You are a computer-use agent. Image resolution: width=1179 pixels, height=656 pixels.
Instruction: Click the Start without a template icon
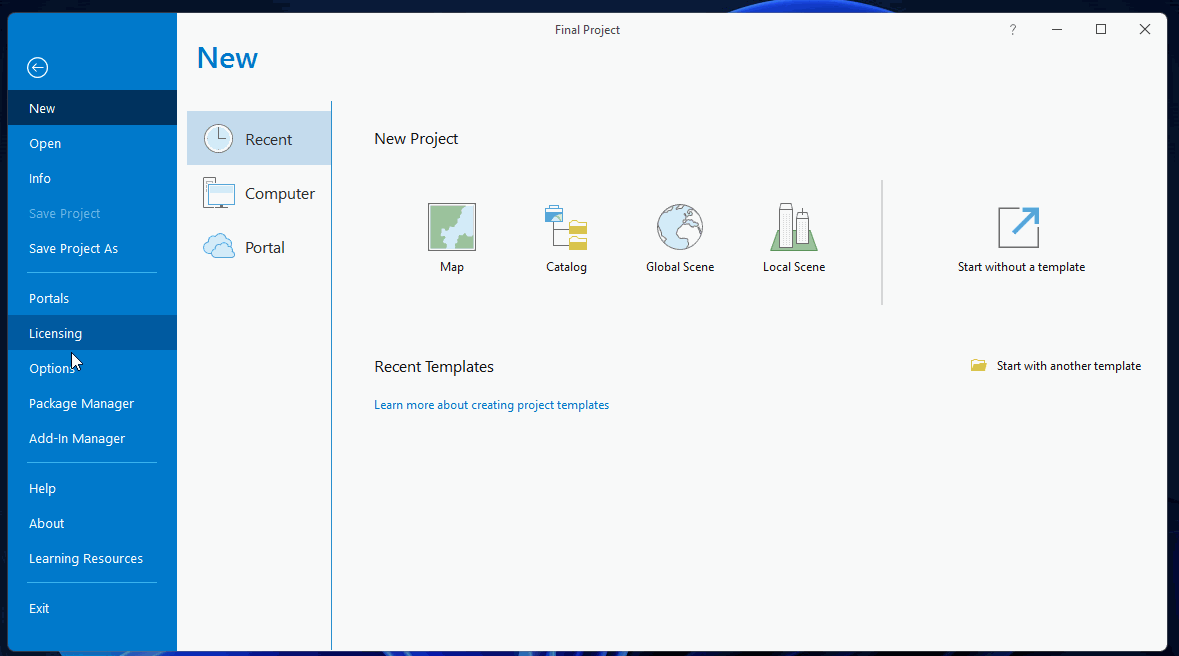coord(1019,228)
